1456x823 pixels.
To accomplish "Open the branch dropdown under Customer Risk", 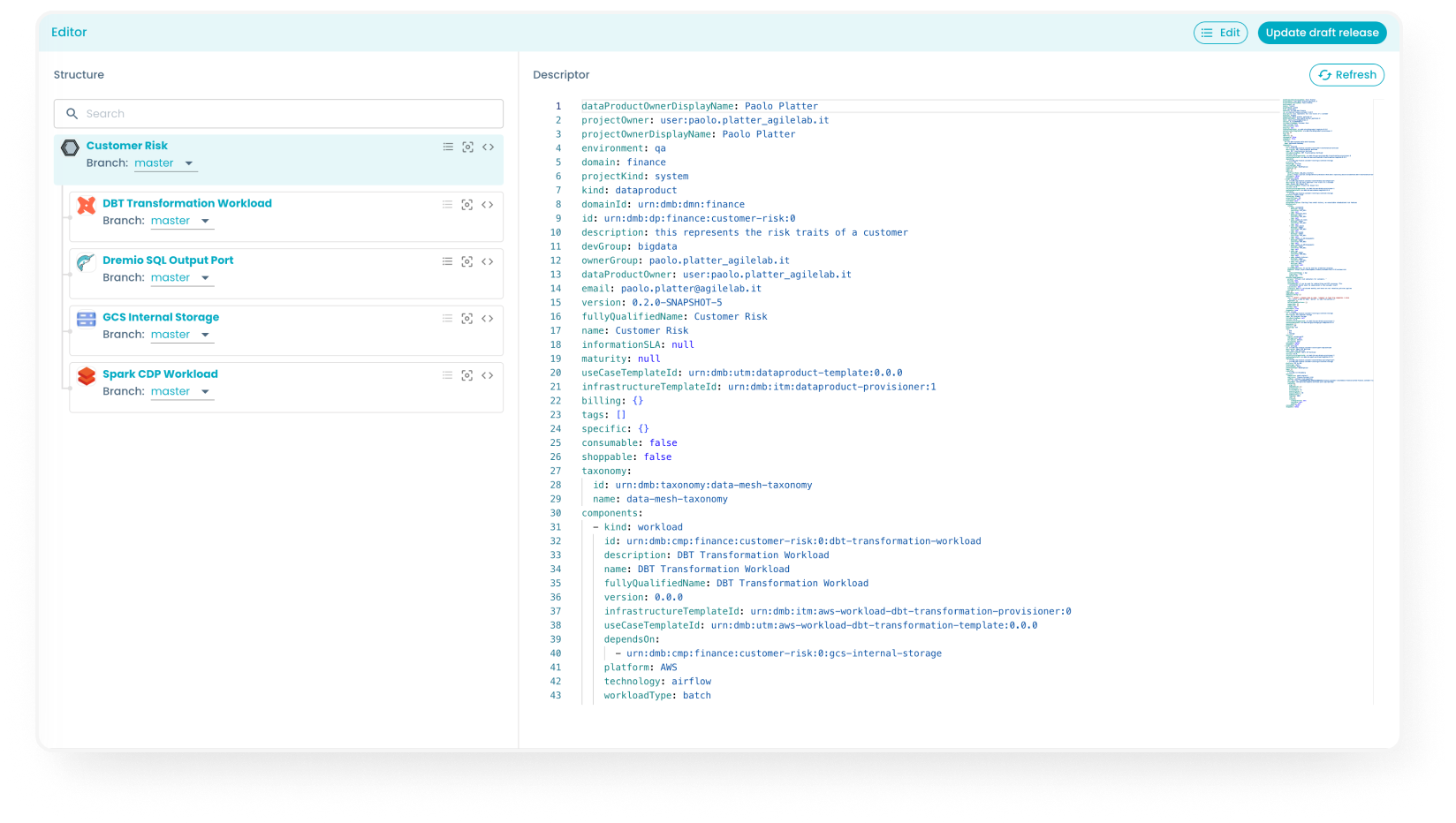I will 166,162.
